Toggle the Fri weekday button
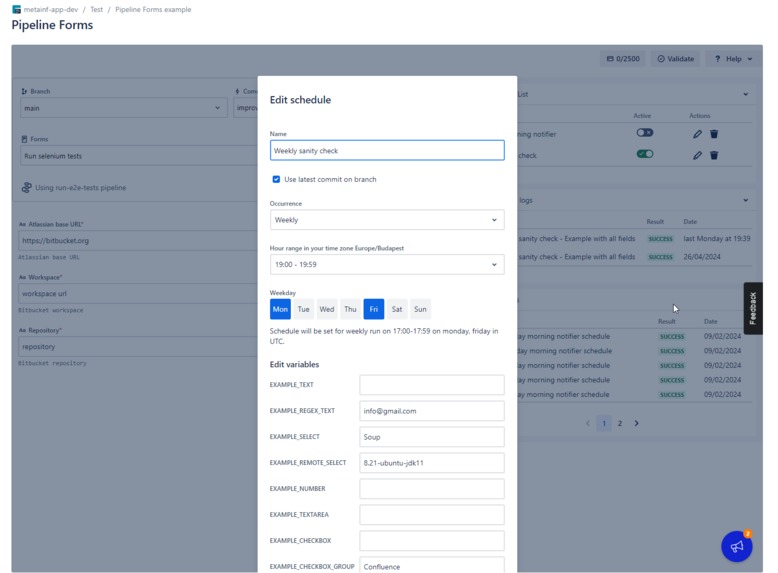Viewport: 778px width, 573px height. click(x=374, y=309)
